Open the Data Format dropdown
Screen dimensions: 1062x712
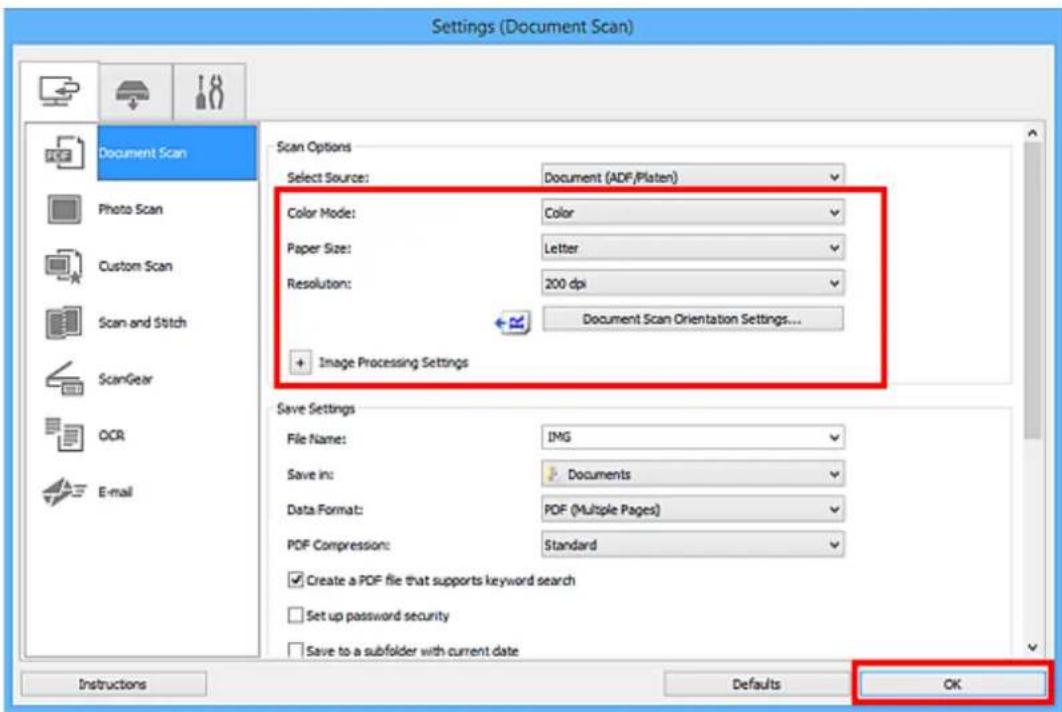coord(692,509)
